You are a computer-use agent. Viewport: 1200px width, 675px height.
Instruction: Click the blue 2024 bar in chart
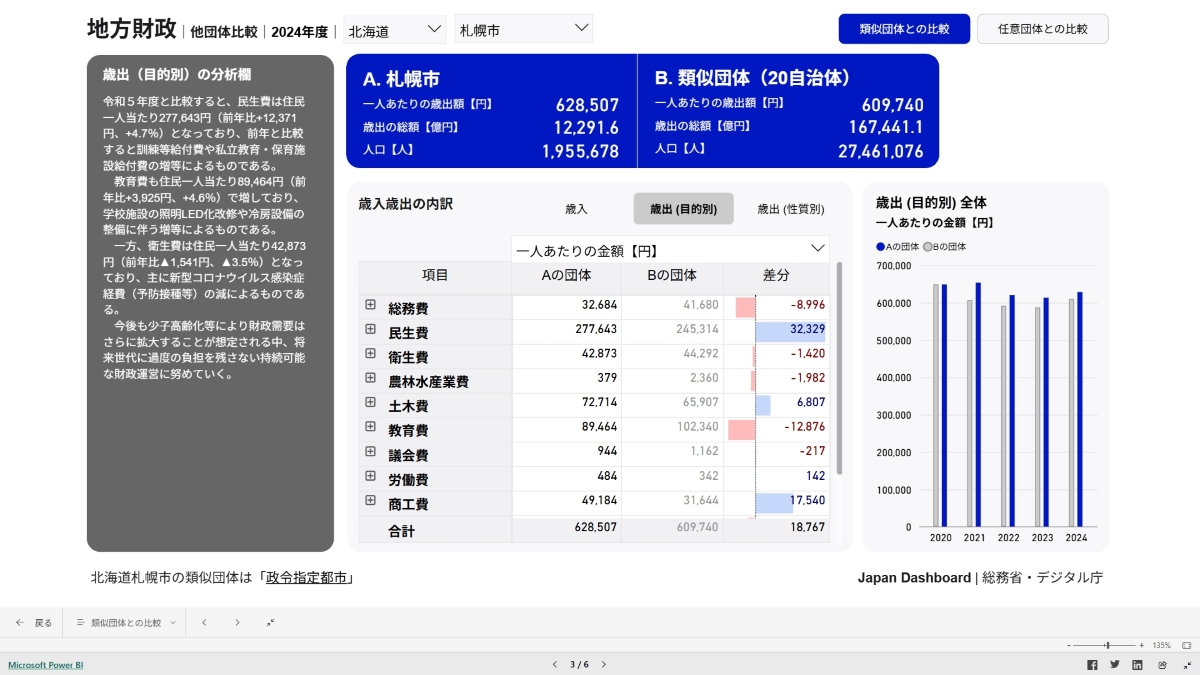pyautogui.click(x=1079, y=409)
